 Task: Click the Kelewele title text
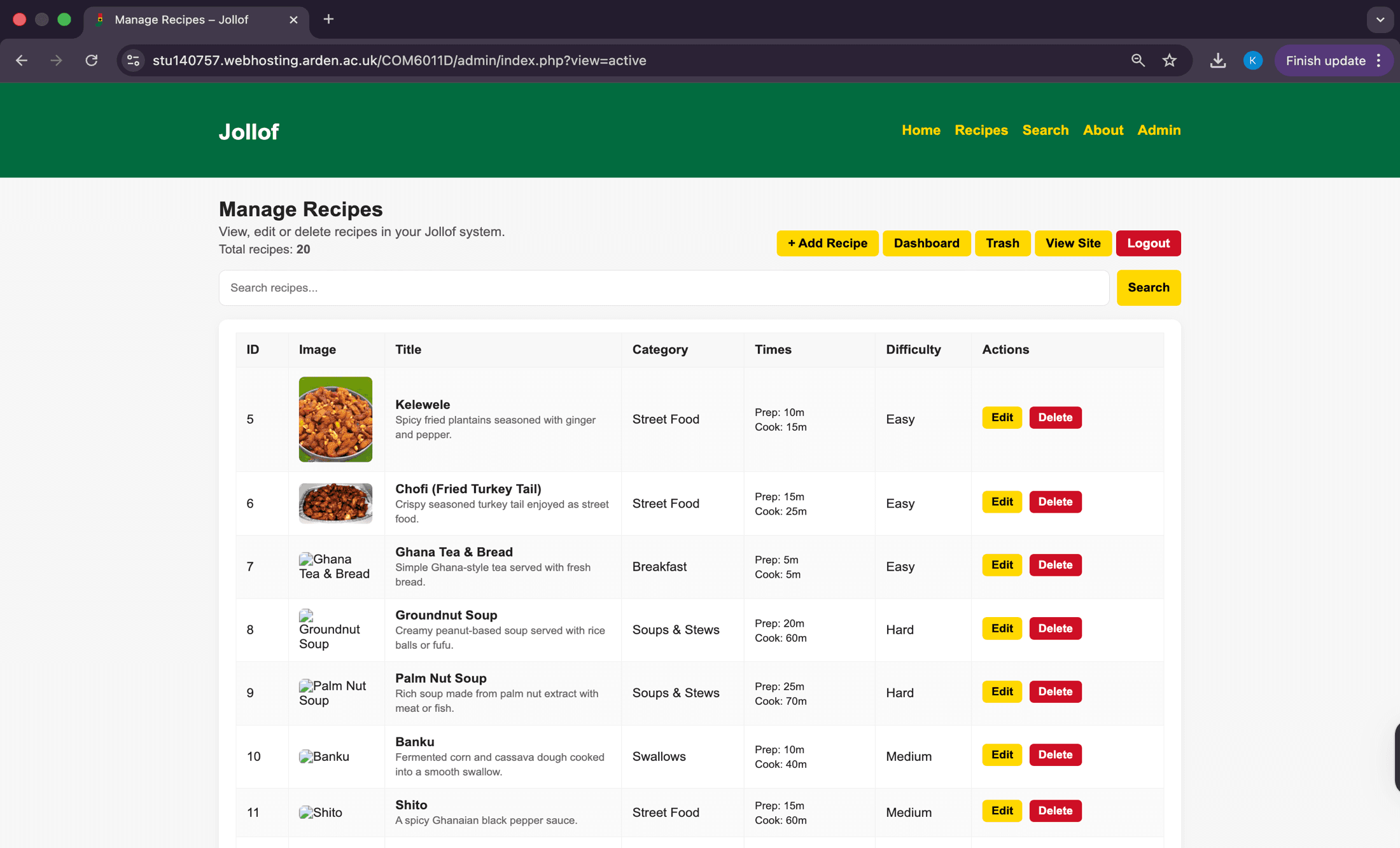click(x=423, y=405)
